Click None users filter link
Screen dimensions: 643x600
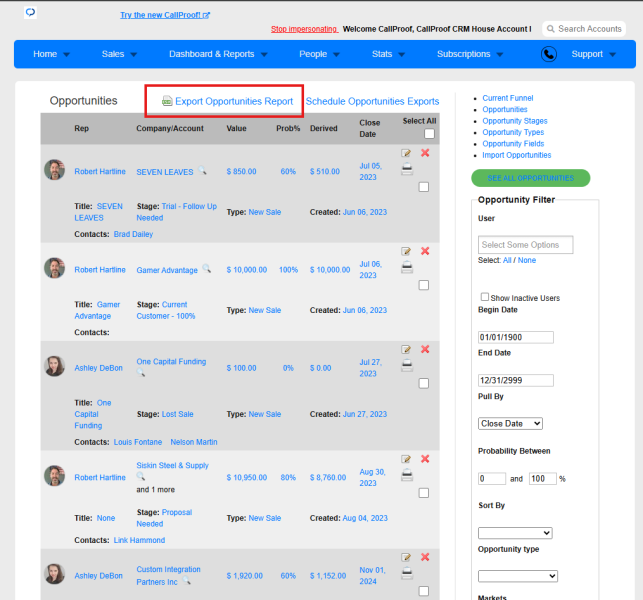pyautogui.click(x=527, y=260)
